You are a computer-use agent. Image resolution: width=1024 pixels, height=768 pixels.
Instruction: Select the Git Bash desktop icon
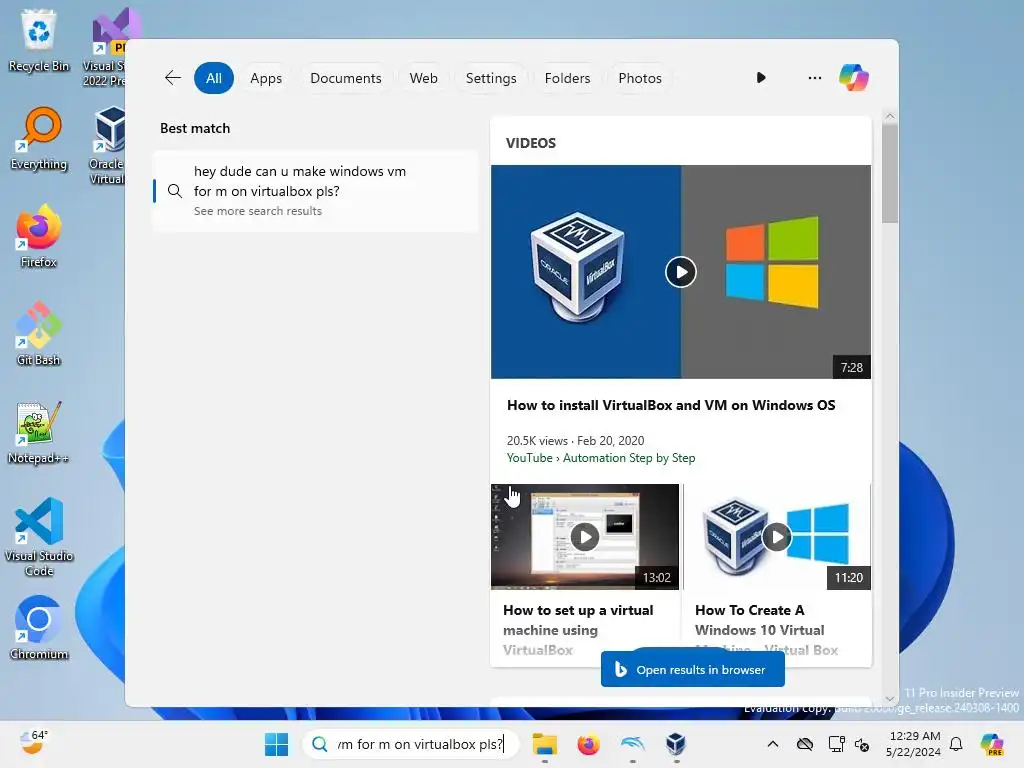tap(39, 334)
